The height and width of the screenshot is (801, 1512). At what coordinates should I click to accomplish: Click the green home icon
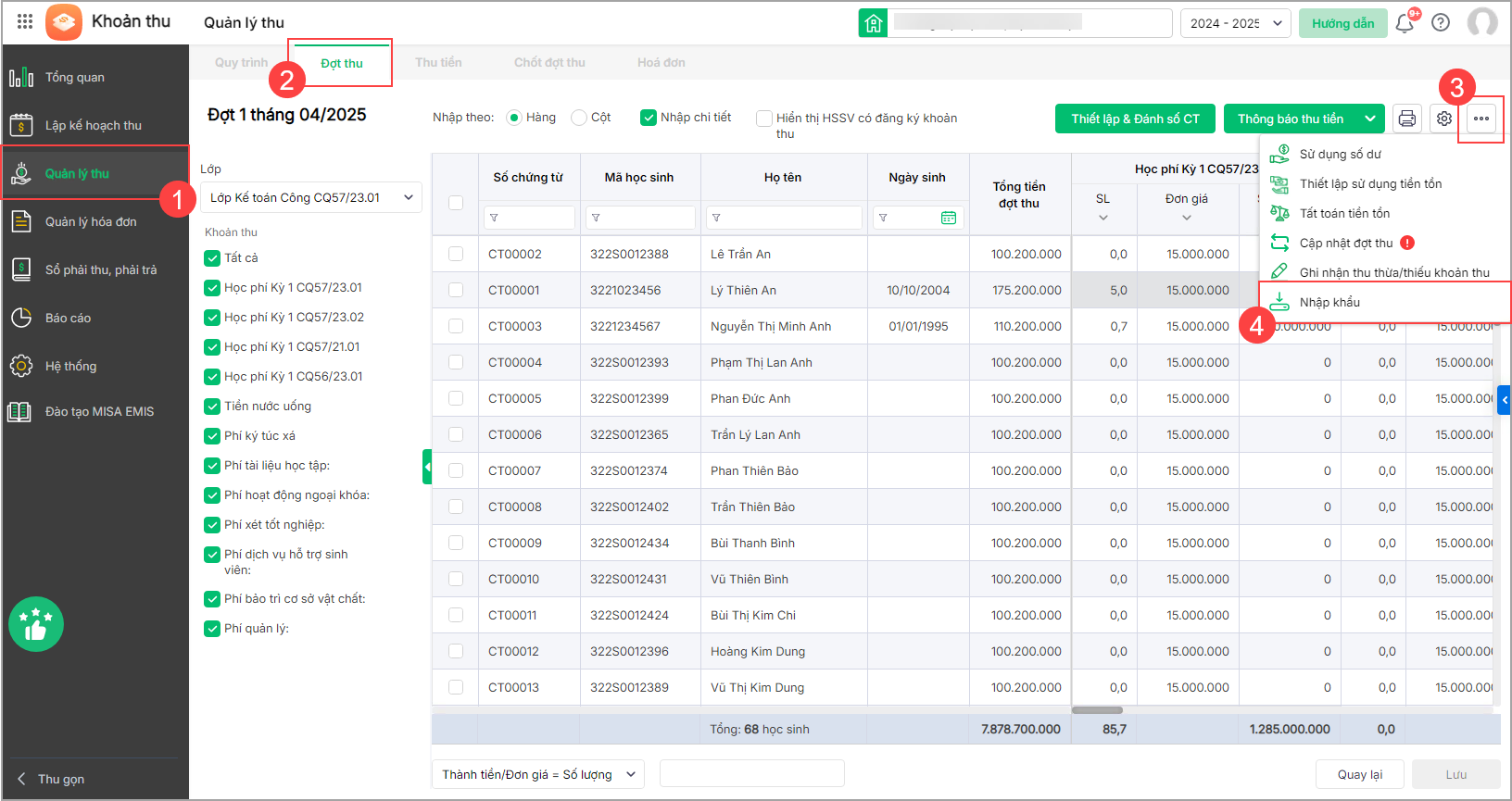(874, 23)
